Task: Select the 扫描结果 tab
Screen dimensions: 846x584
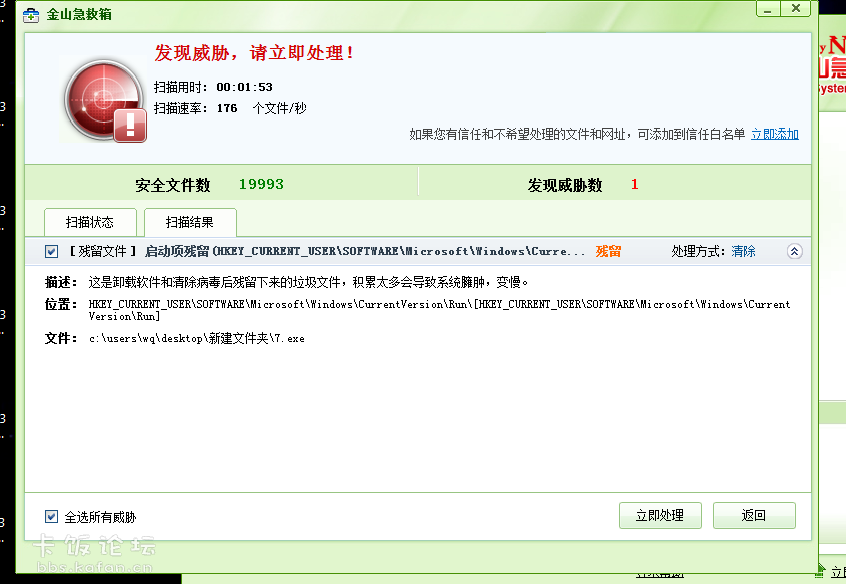Action: pos(190,222)
